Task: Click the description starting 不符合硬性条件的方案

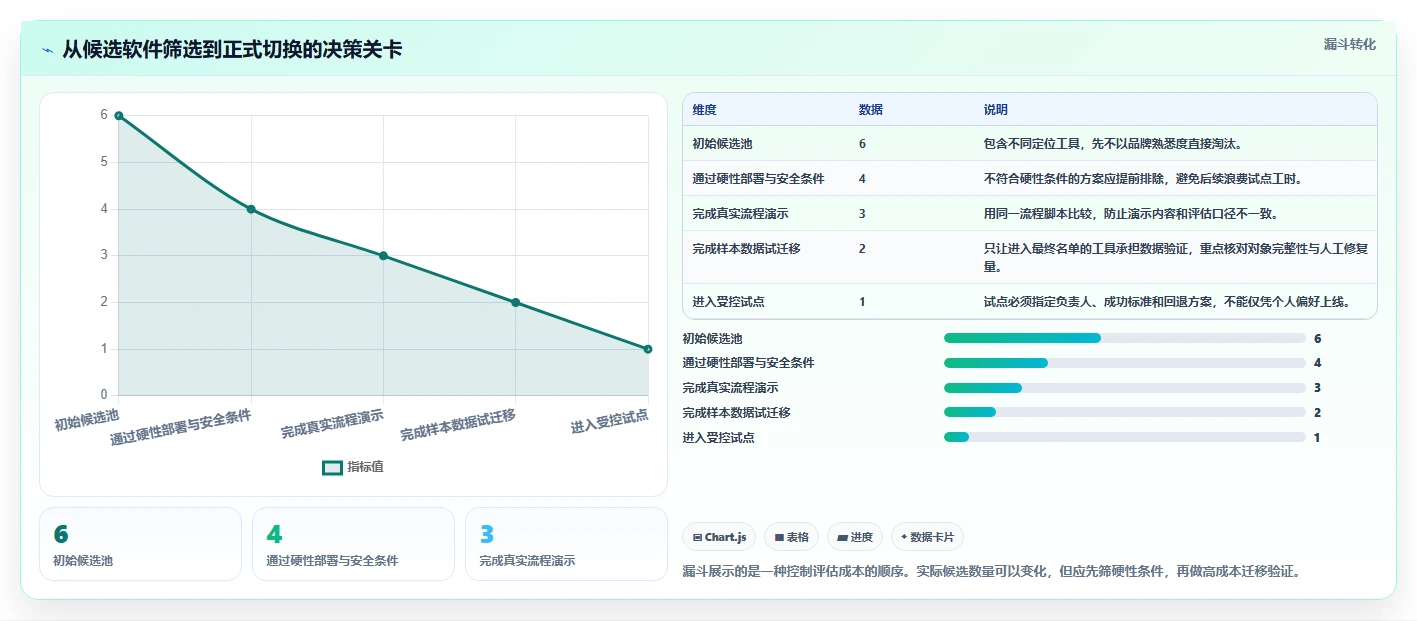Action: pos(1142,179)
